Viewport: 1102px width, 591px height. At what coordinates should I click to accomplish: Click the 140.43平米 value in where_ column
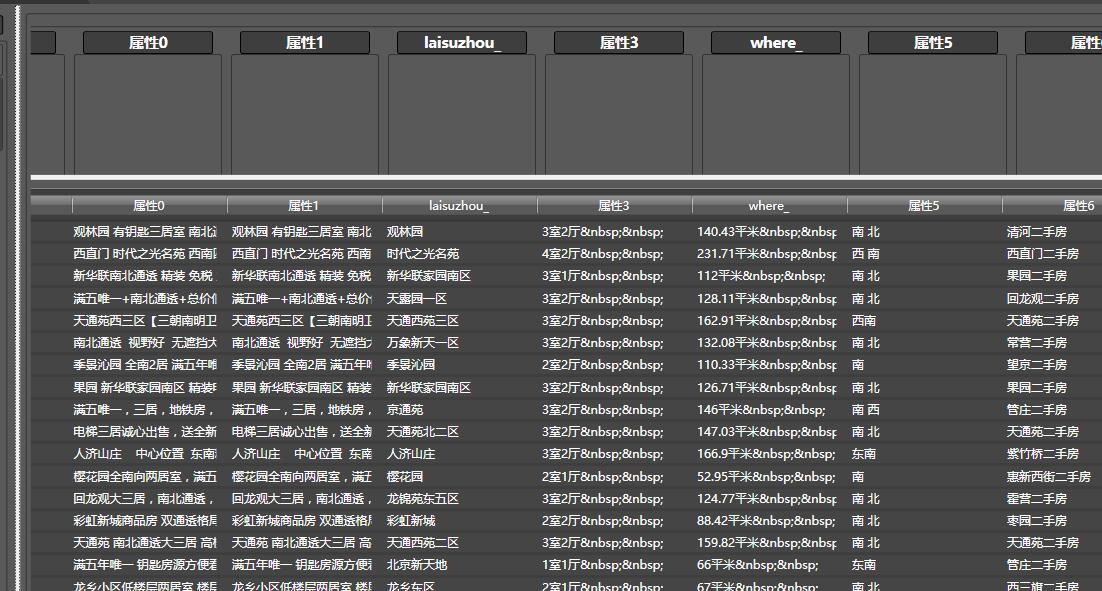[x=766, y=230]
